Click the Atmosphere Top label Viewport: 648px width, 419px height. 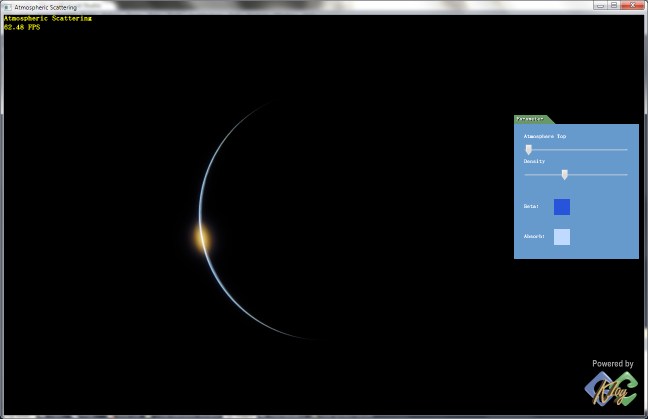pos(545,136)
